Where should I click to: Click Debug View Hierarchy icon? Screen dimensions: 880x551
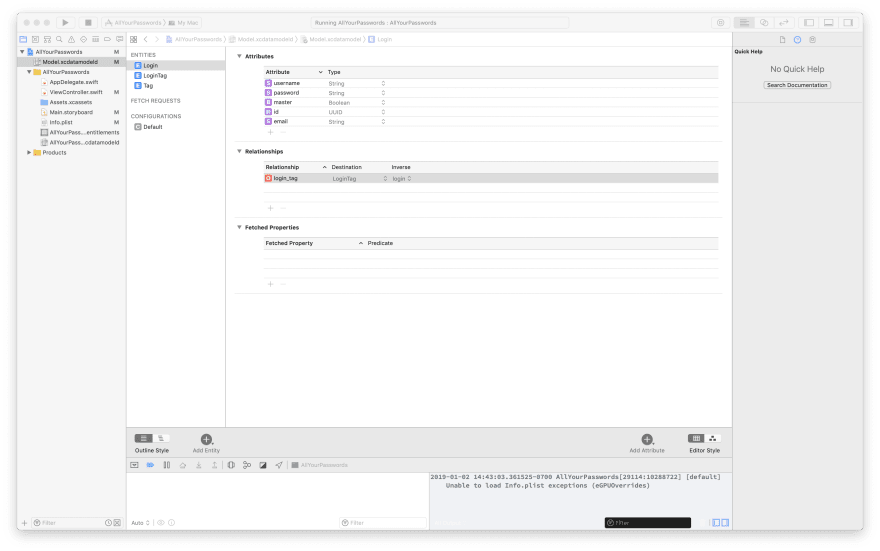[231, 465]
